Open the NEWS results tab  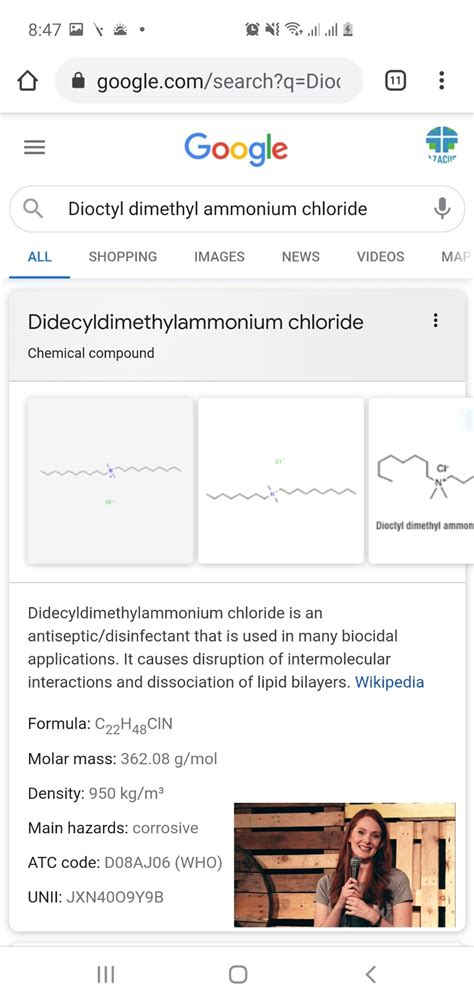[x=300, y=257]
